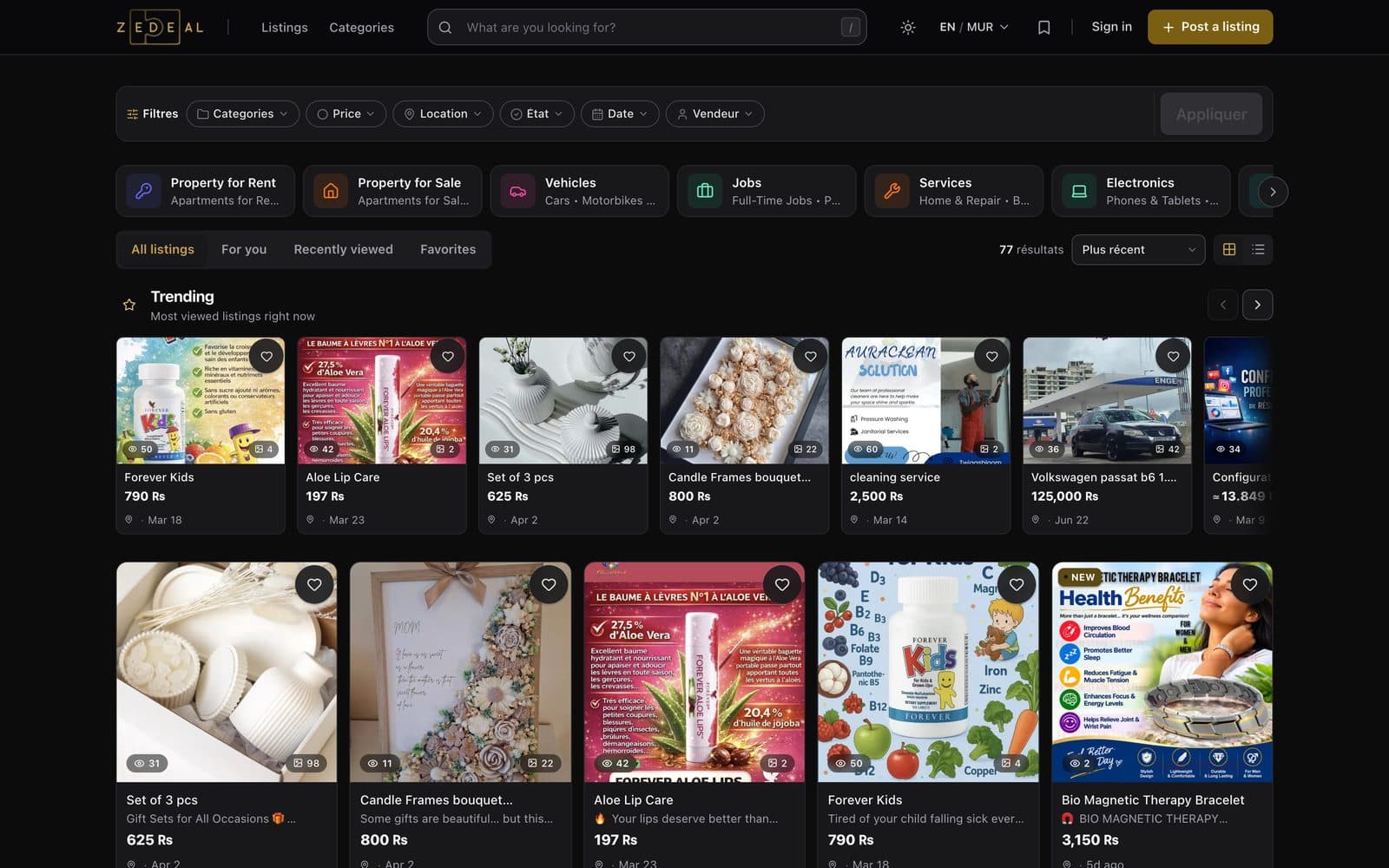Favorite the trending Aloe Lip Care card
Image resolution: width=1389 pixels, height=868 pixels.
click(x=448, y=357)
